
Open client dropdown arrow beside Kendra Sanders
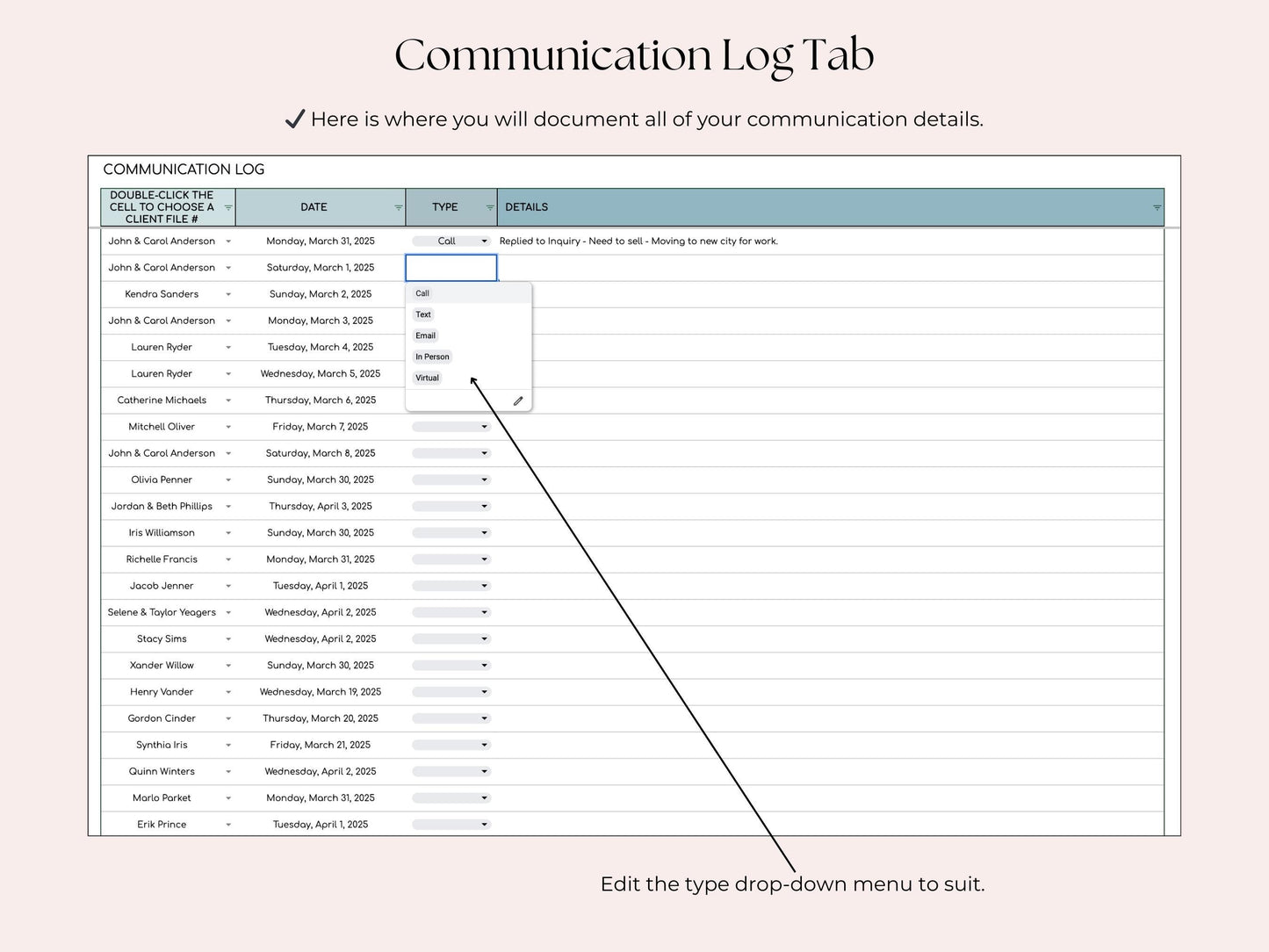[228, 294]
